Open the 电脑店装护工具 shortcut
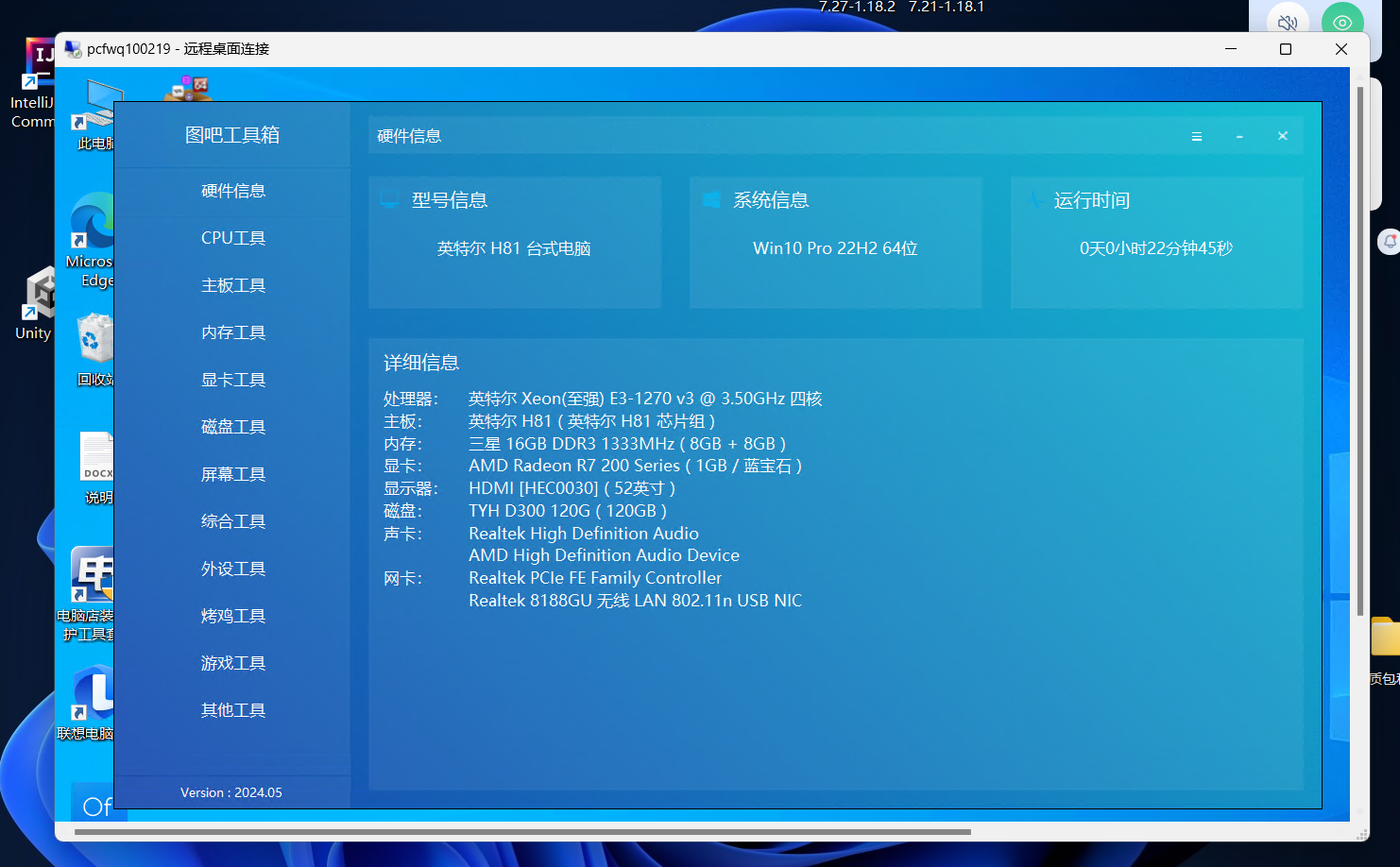1400x867 pixels. click(x=87, y=595)
